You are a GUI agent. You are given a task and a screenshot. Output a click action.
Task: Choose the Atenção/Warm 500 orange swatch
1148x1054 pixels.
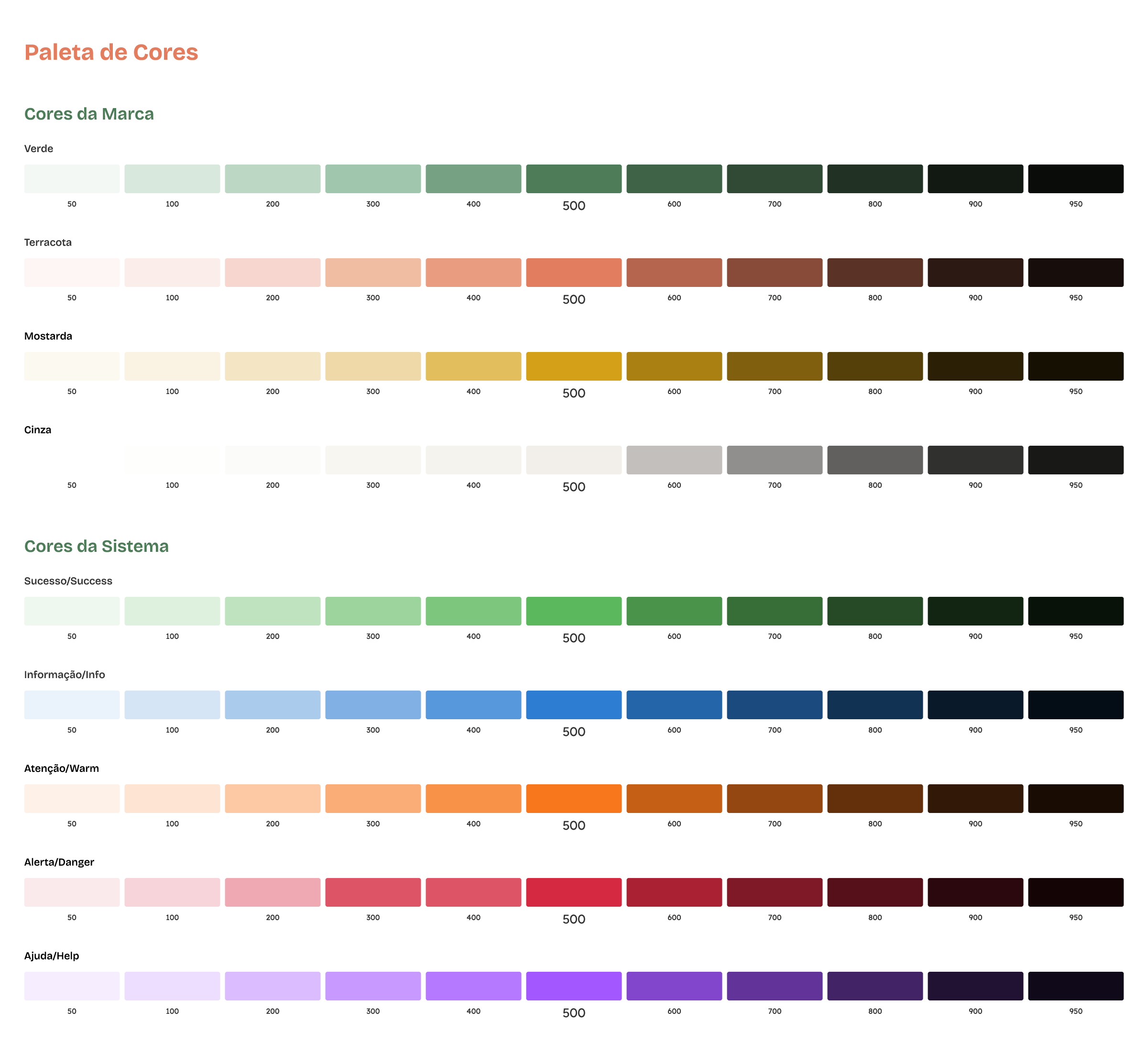pos(573,798)
